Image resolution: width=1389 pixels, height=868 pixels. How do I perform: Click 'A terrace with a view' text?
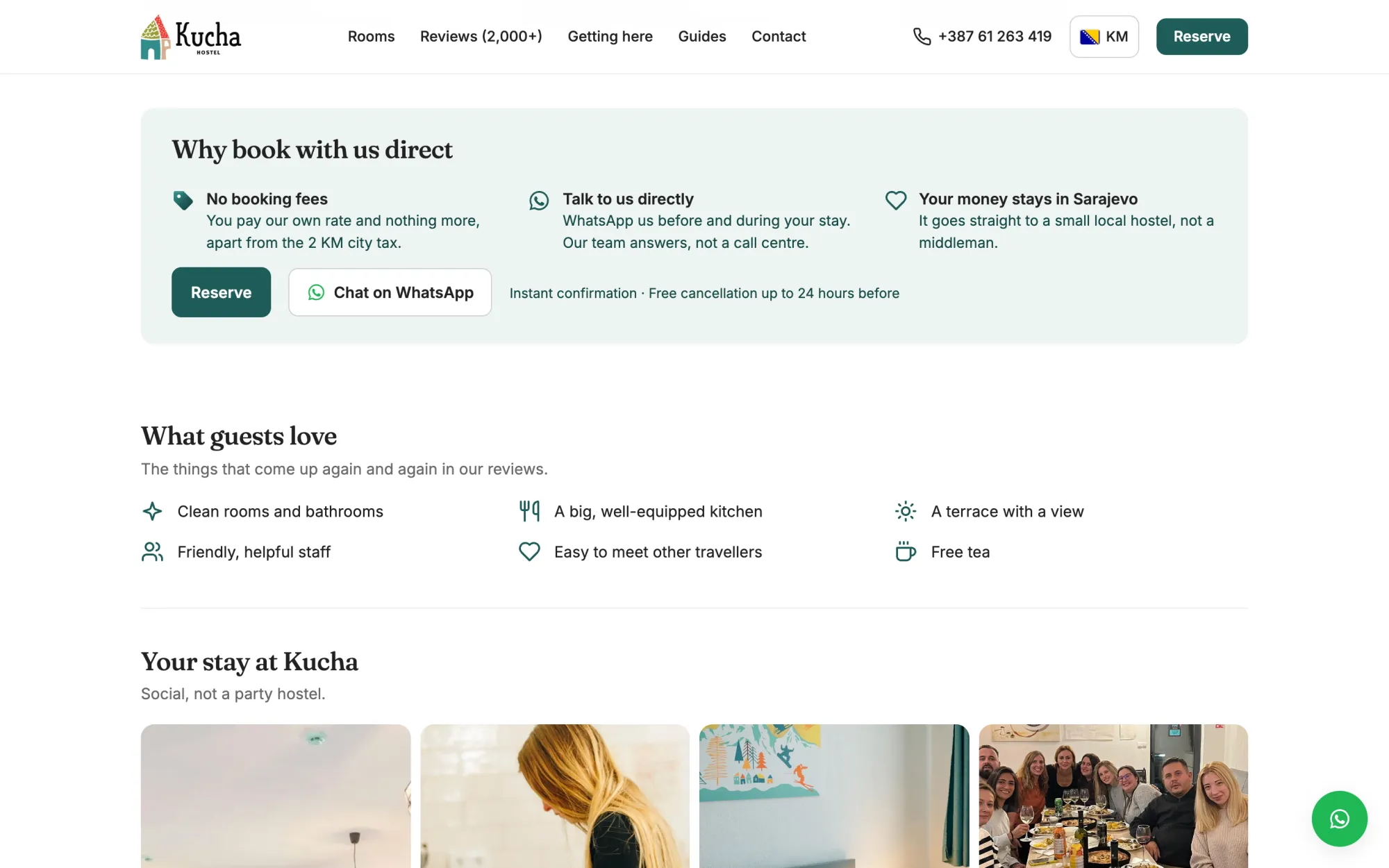click(x=1007, y=512)
